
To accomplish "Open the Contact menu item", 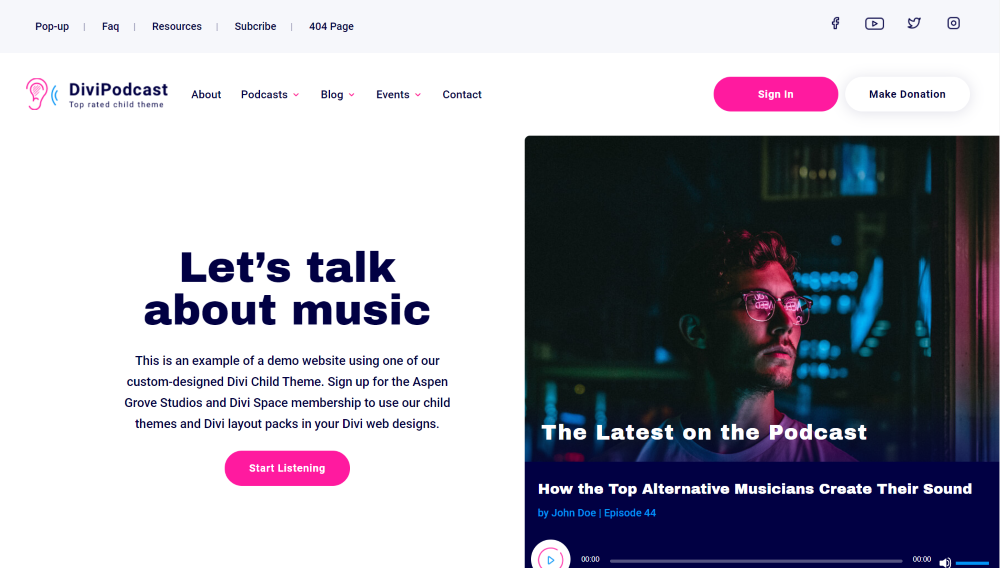I will click(462, 94).
